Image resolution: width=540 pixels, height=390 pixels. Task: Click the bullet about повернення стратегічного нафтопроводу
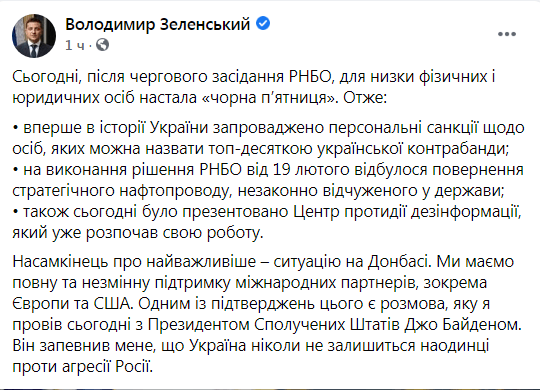[268, 180]
